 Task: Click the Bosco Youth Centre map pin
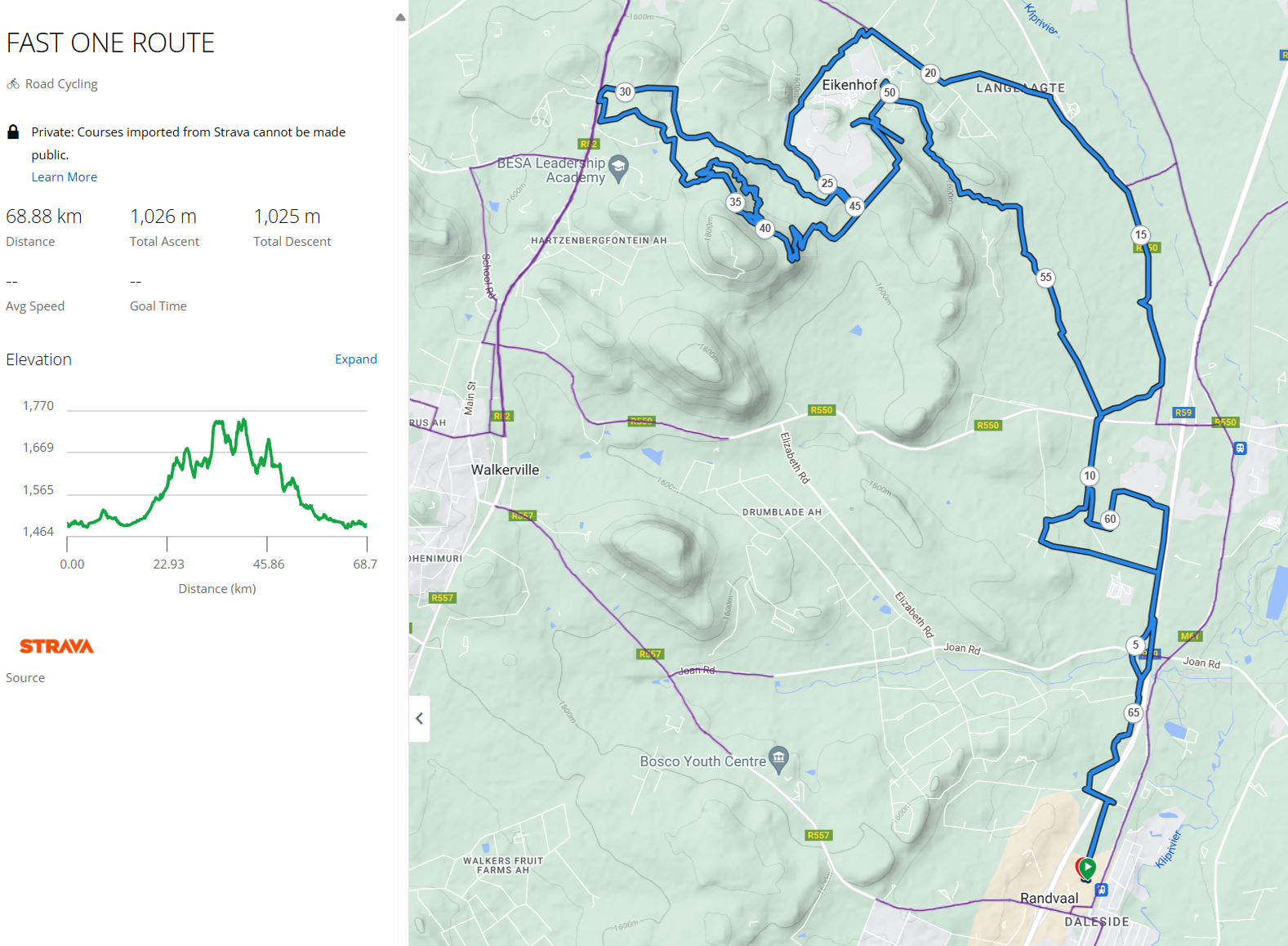click(779, 757)
